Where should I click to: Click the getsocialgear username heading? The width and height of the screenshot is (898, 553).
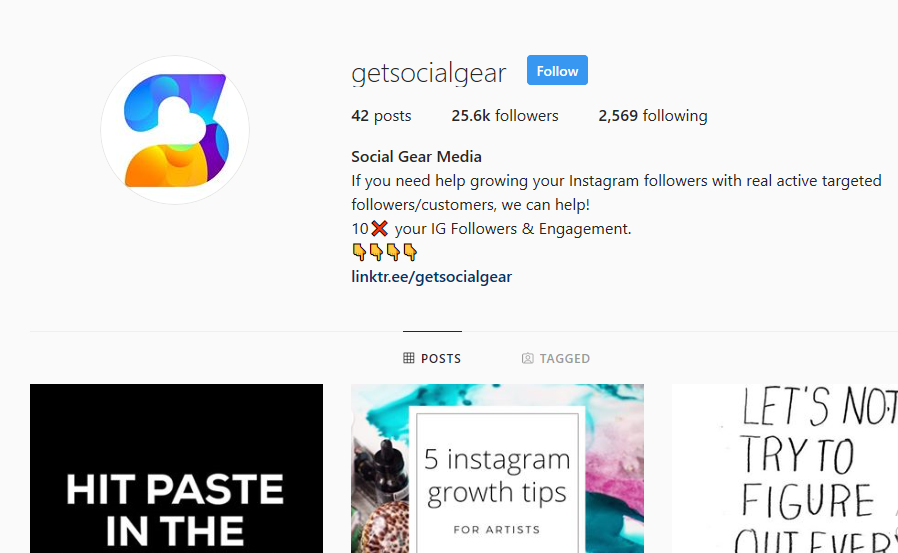pyautogui.click(x=428, y=73)
